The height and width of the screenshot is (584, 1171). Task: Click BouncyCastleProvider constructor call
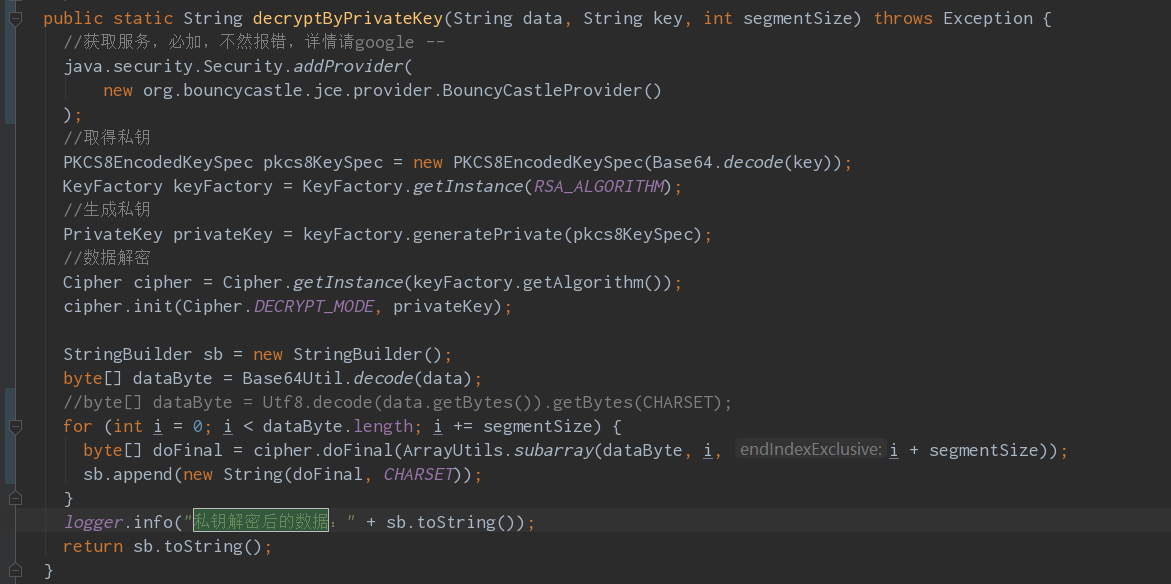(552, 90)
